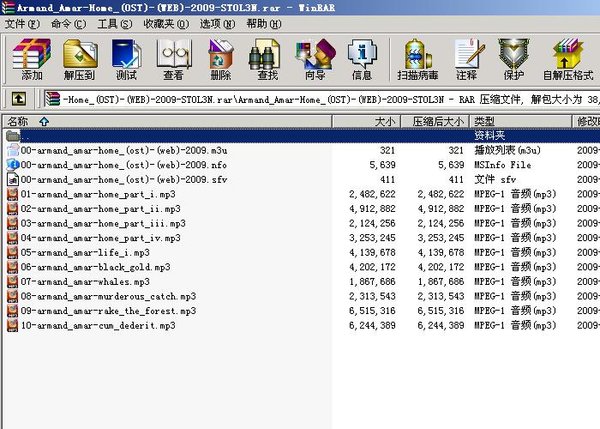Click size value 6,515,316 in 大小 column
The image size is (600, 429).
coord(372,310)
